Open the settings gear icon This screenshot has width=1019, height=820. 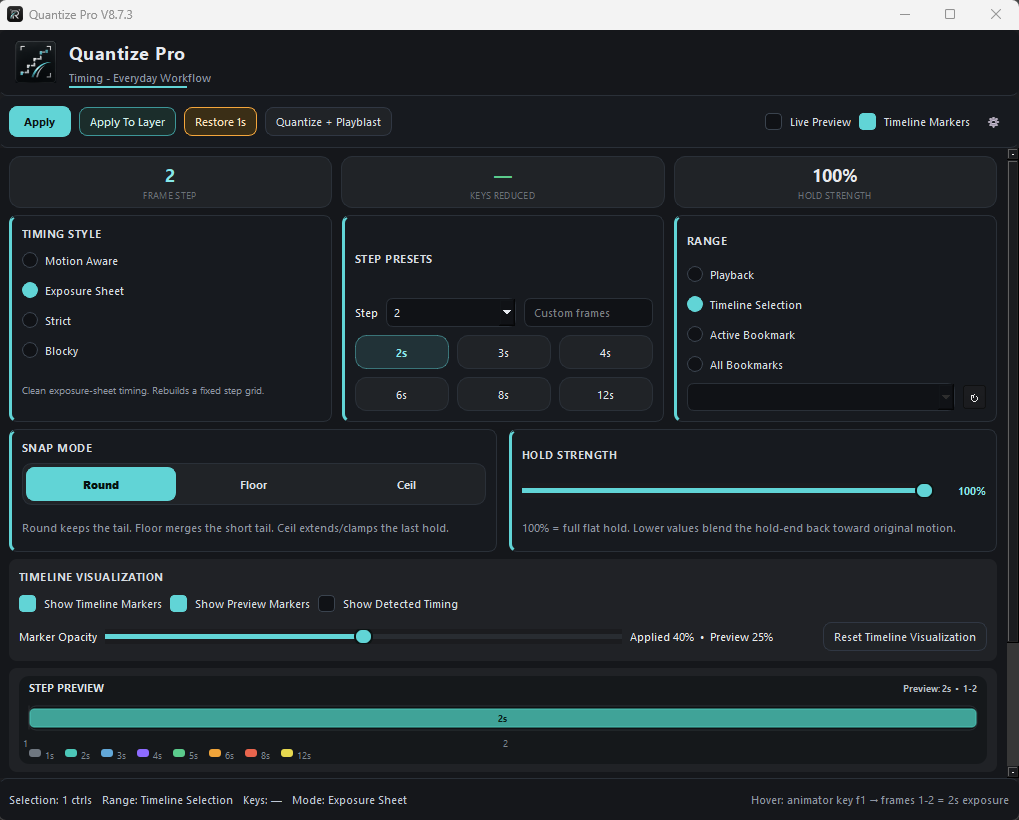click(x=993, y=122)
